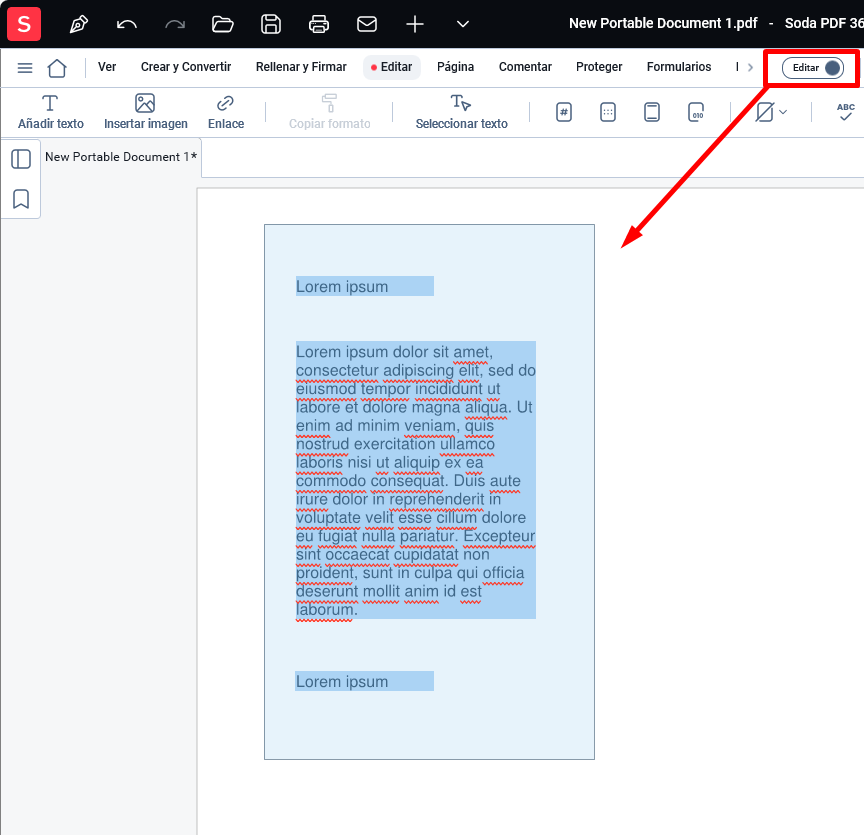Click the top 'Lorem ipsum' heading text block
This screenshot has width=864, height=835.
pyautogui.click(x=365, y=287)
